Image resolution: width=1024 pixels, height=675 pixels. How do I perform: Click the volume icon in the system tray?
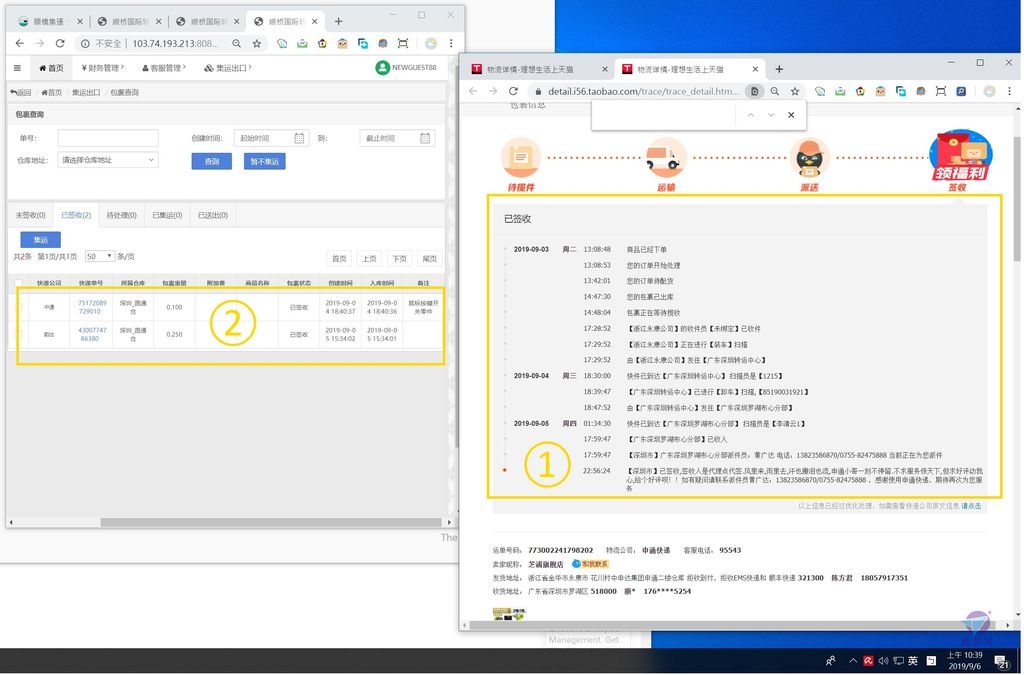[x=883, y=661]
